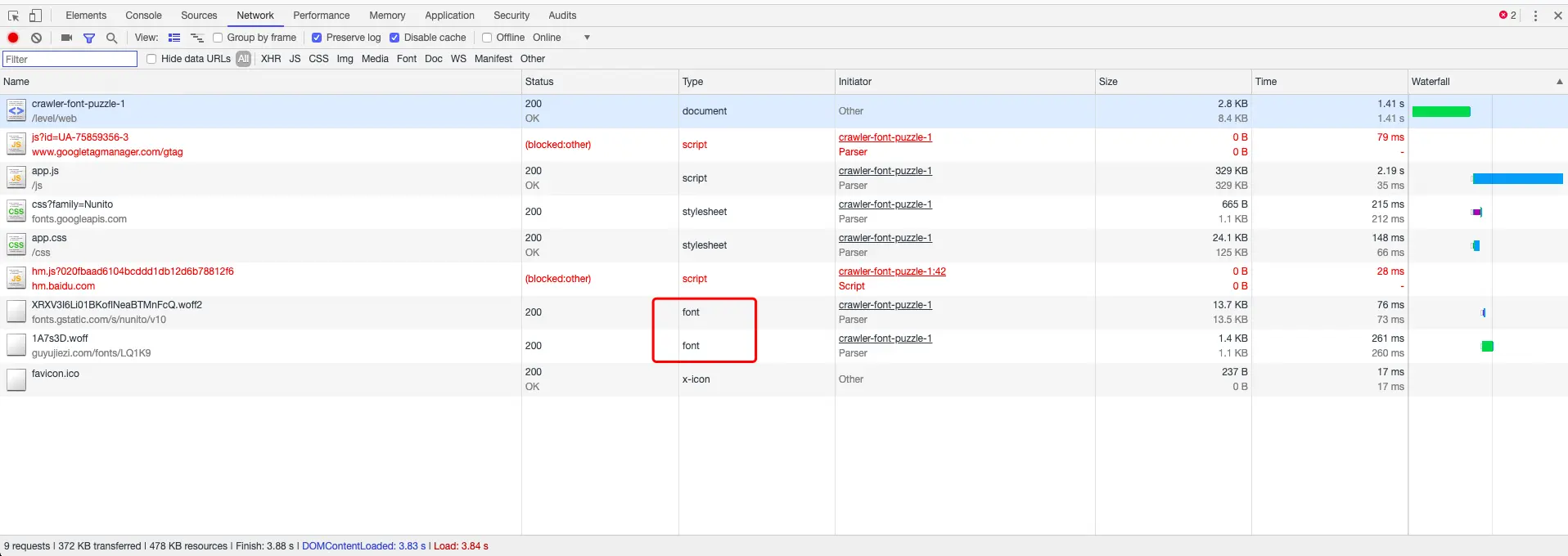Screen dimensions: 1568x556
Task: Select the app.css request name
Action: 49,238
